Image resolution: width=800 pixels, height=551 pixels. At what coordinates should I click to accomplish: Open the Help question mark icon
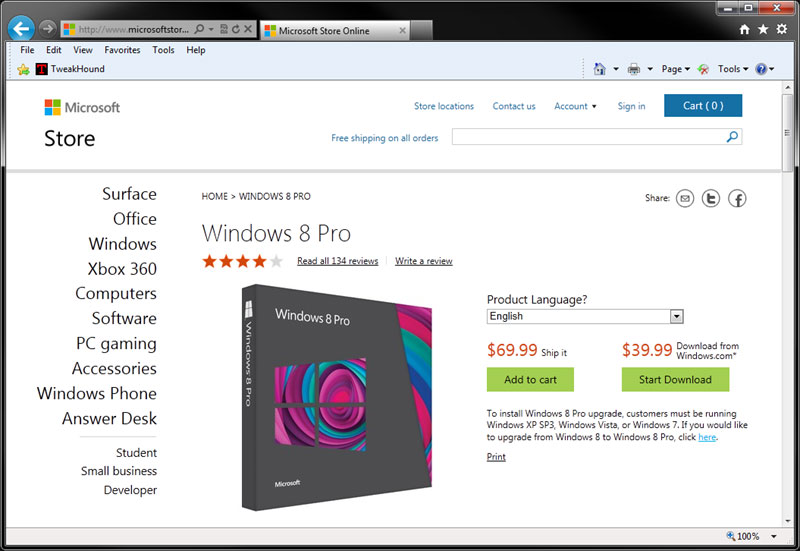(761, 69)
